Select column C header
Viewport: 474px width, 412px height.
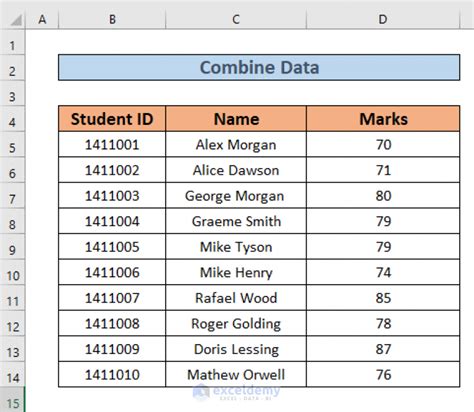pos(236,19)
